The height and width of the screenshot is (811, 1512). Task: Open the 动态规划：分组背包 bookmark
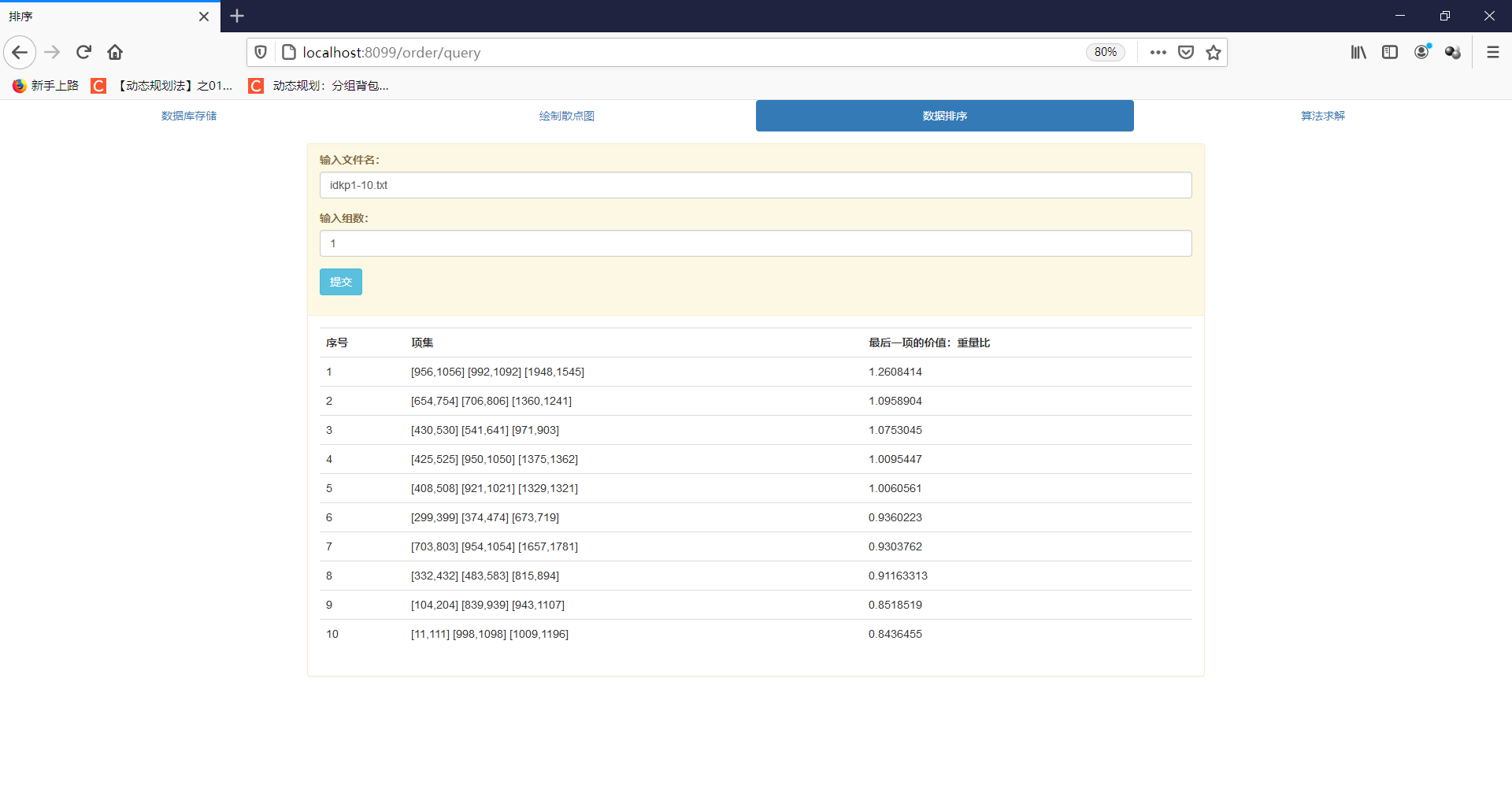tap(319, 86)
